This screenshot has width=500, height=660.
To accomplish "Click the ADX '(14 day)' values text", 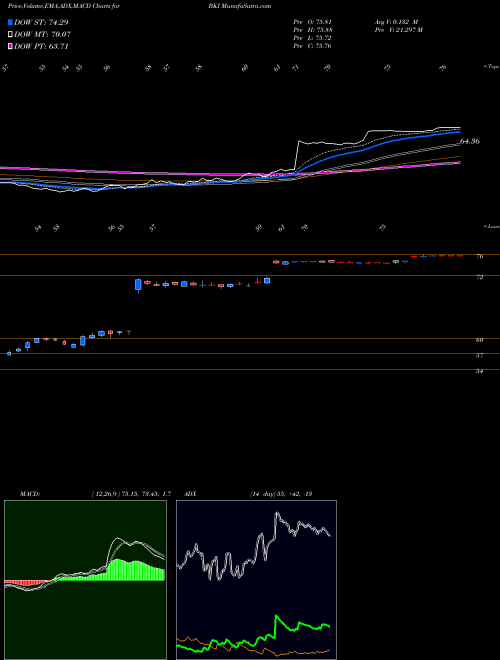I will pyautogui.click(x=279, y=494).
